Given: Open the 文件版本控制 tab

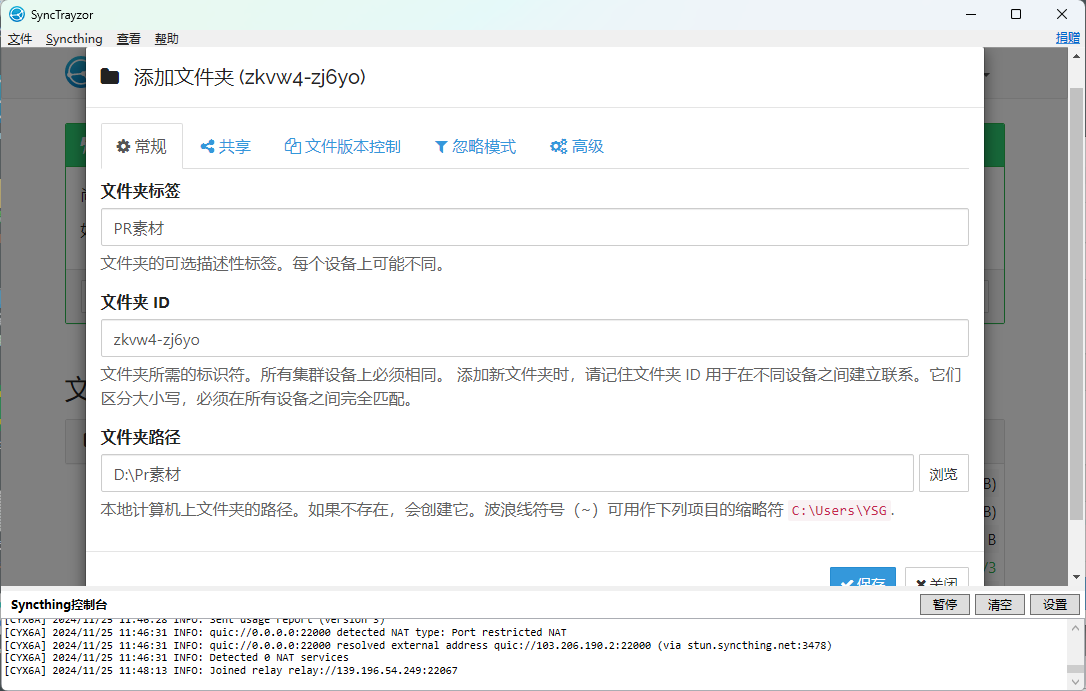Looking at the screenshot, I should click(x=343, y=146).
